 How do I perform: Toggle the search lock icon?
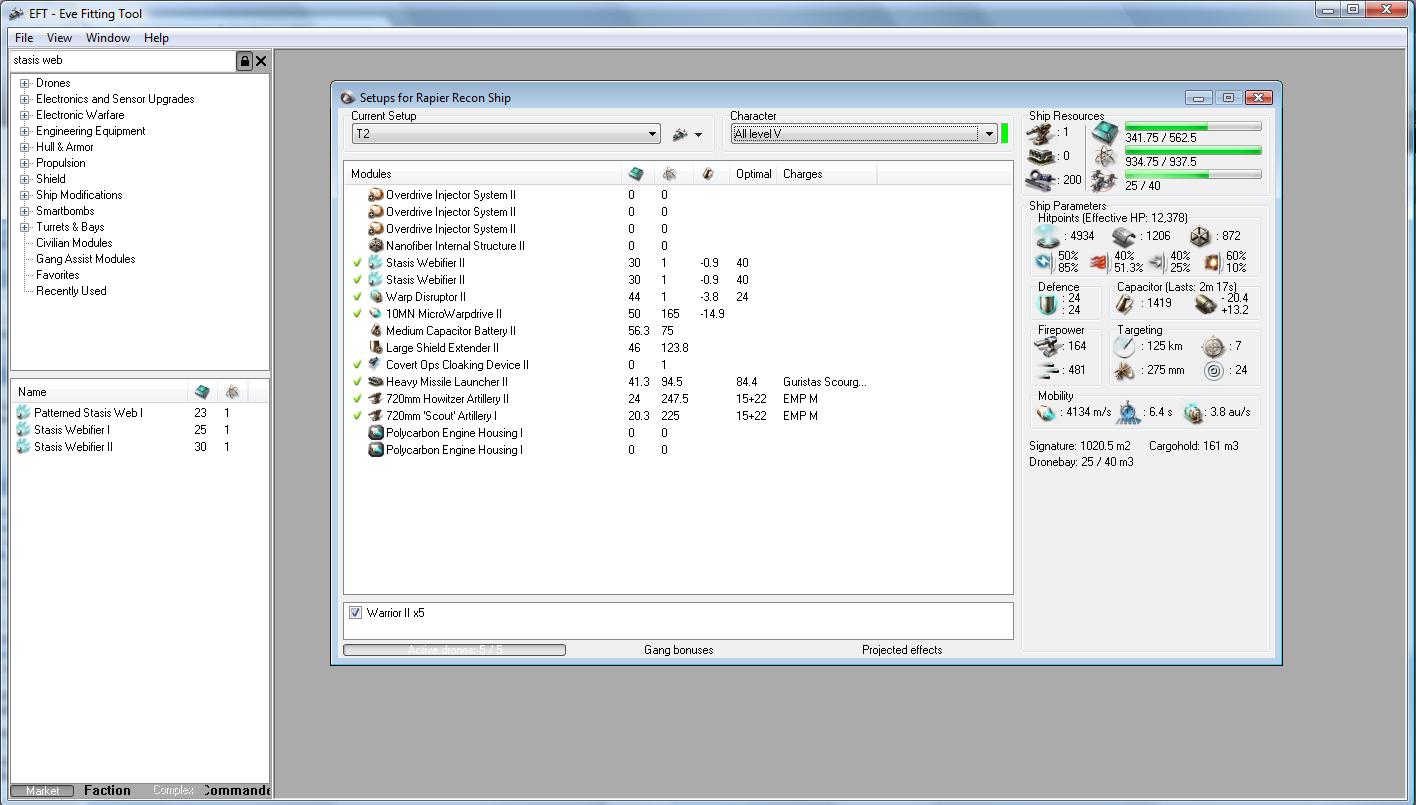pos(244,61)
